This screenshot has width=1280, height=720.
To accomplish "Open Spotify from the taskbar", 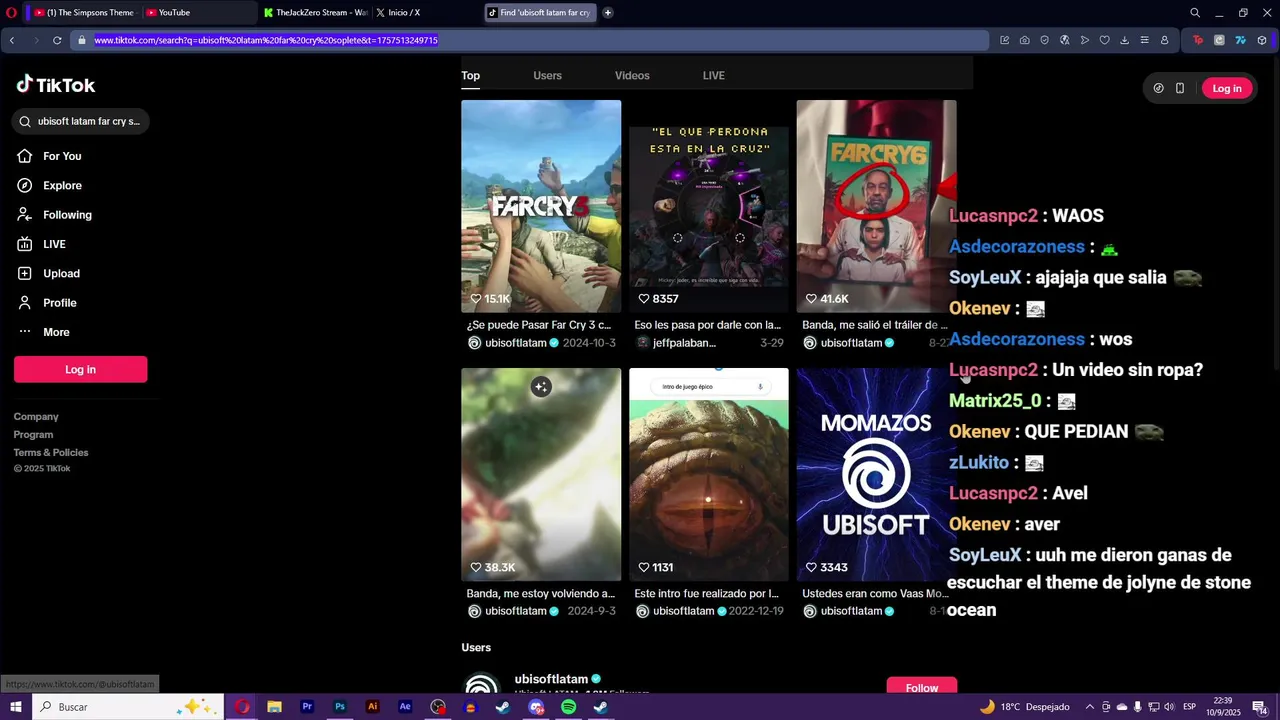I will 568,707.
